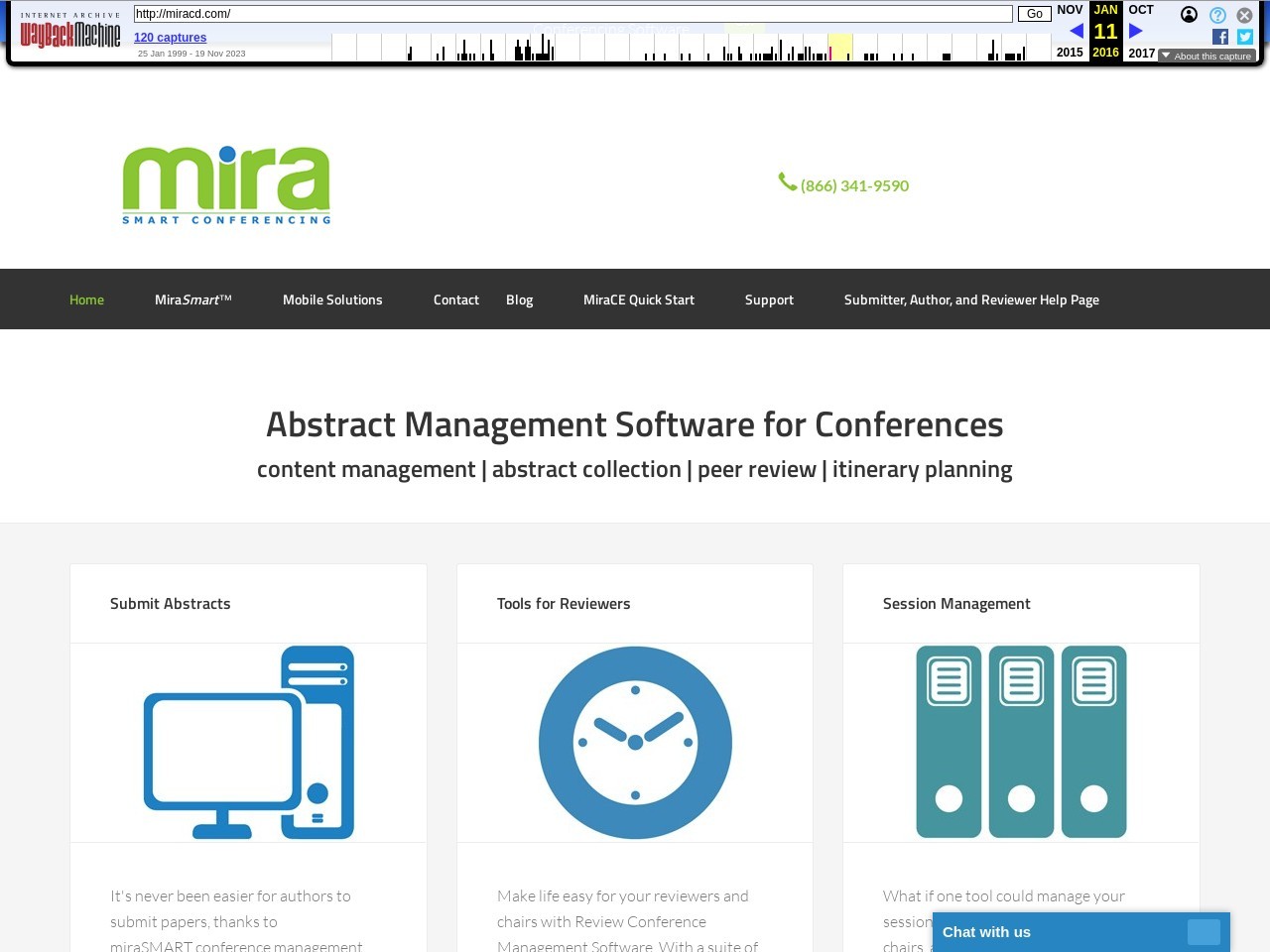Click the computer icon under Submit Abstracts
Viewport: 1270px width, 952px height.
[x=249, y=743]
